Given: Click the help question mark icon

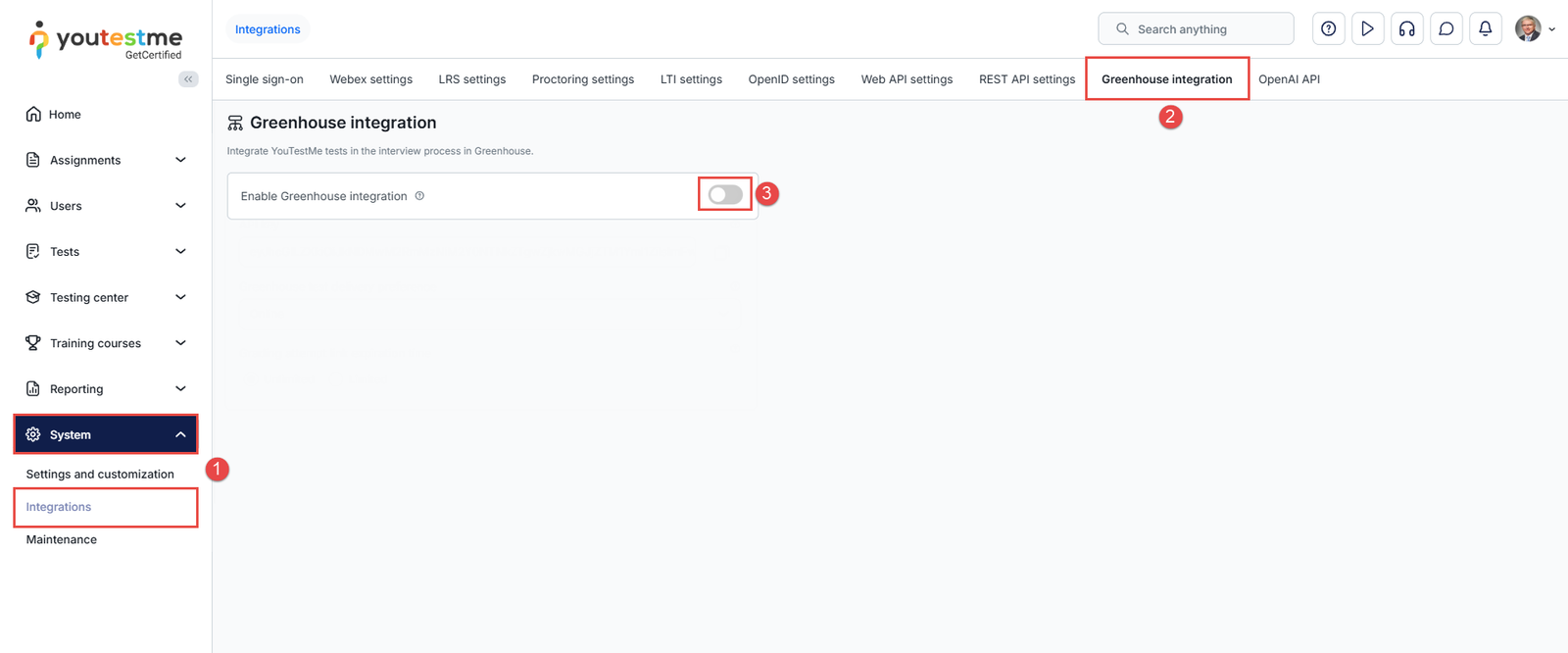Looking at the screenshot, I should tap(1328, 29).
